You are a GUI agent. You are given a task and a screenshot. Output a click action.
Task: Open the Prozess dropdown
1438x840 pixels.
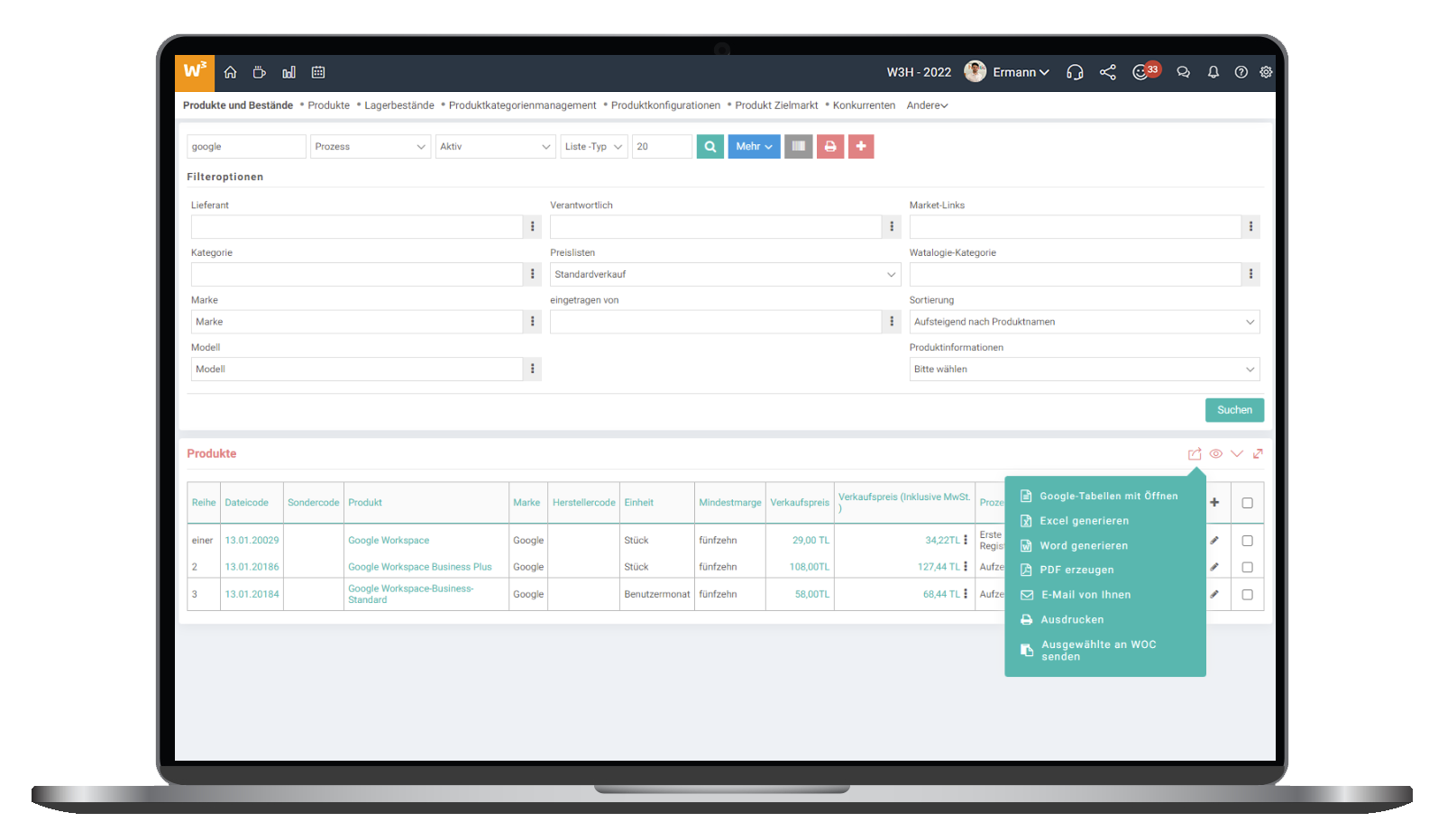click(371, 146)
